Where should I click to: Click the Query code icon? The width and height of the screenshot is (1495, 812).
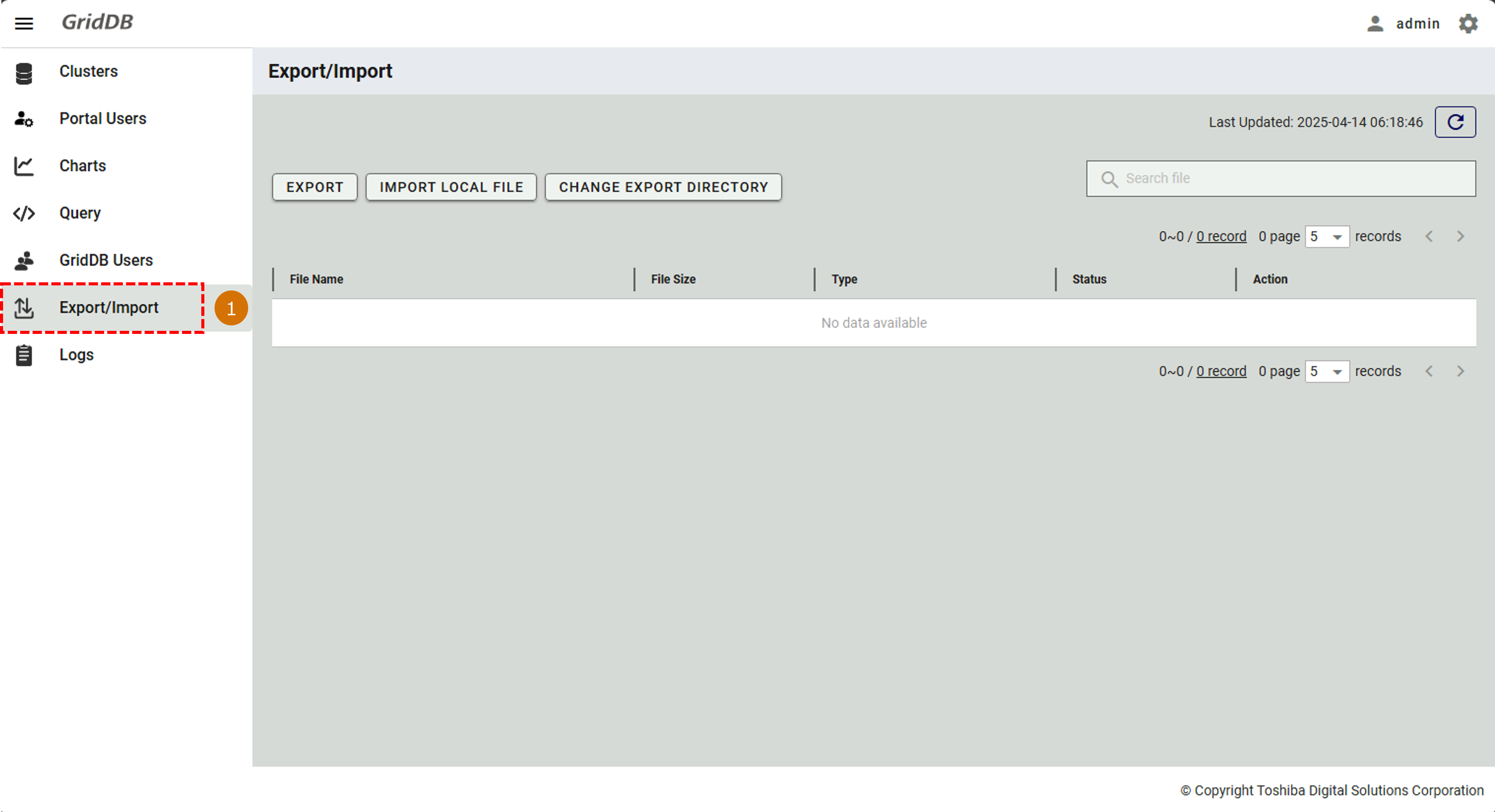click(x=24, y=213)
